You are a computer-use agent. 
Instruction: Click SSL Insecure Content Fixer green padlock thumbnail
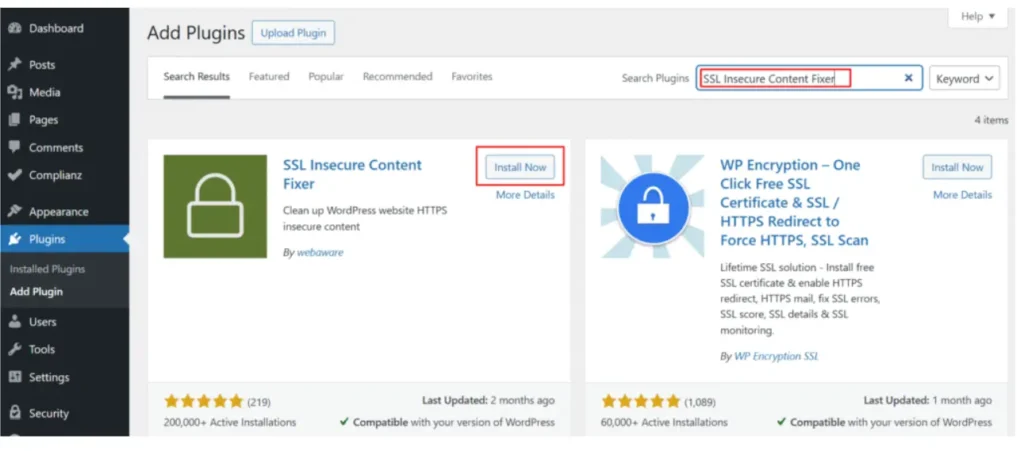point(215,206)
